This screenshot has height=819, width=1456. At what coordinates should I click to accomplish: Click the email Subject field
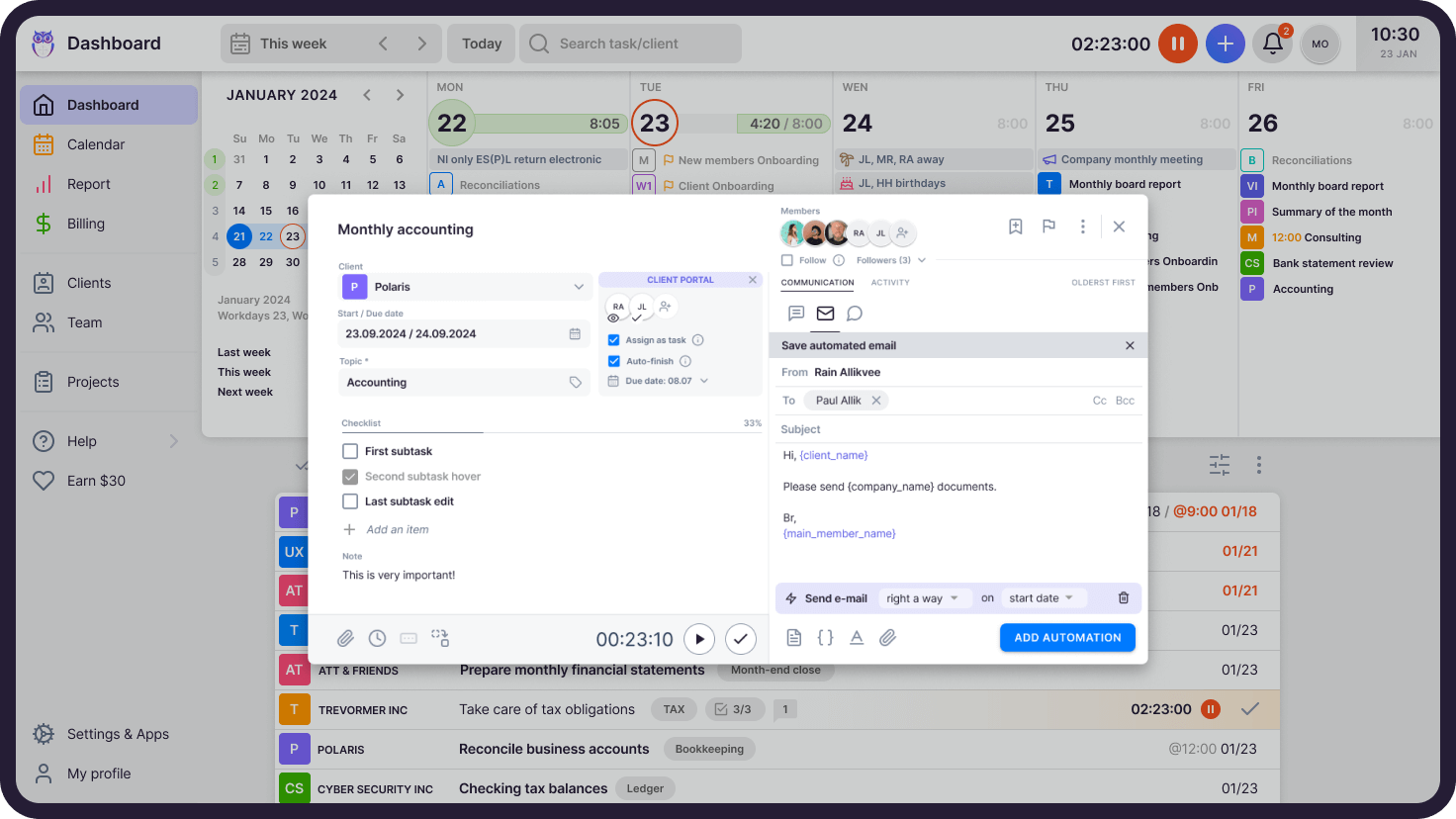(x=957, y=429)
